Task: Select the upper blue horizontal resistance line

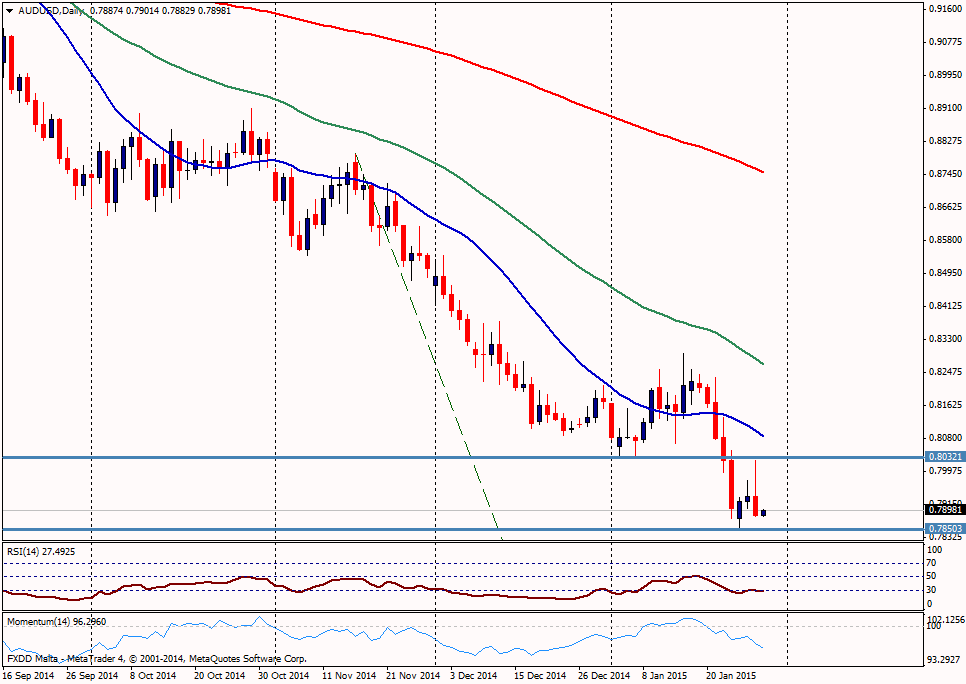Action: point(300,457)
